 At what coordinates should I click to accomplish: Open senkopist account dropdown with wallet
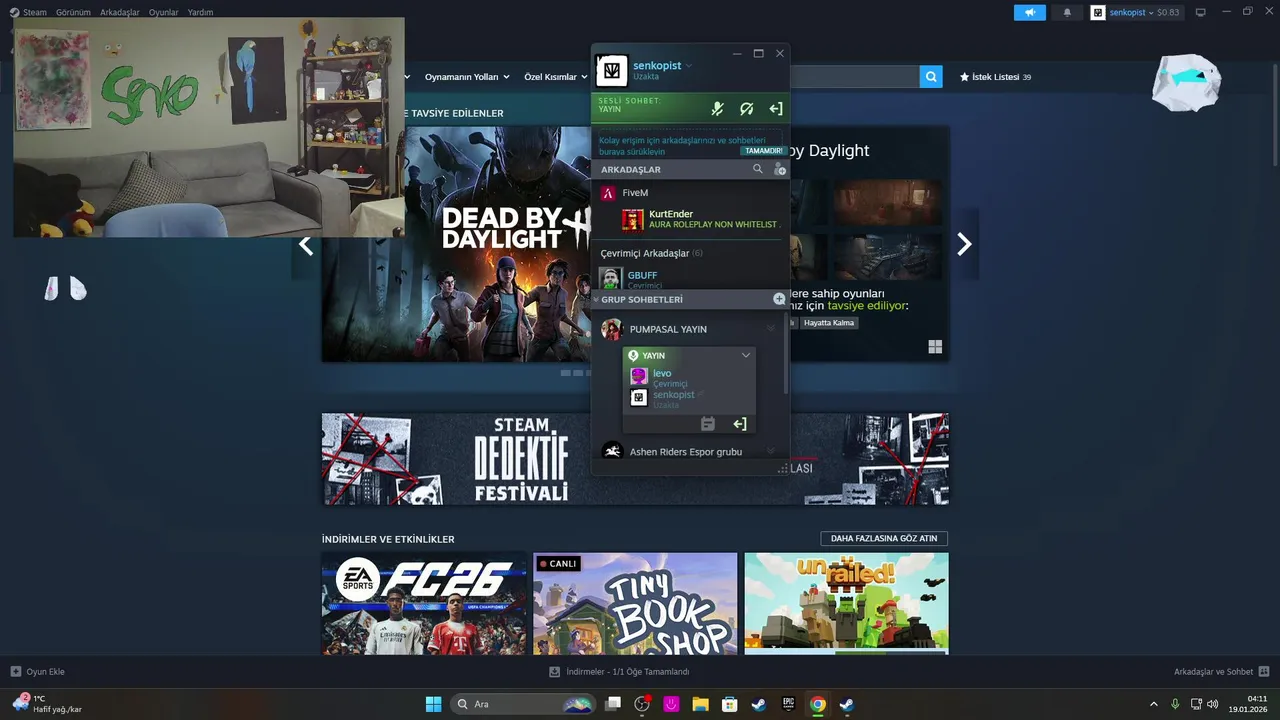point(1135,12)
